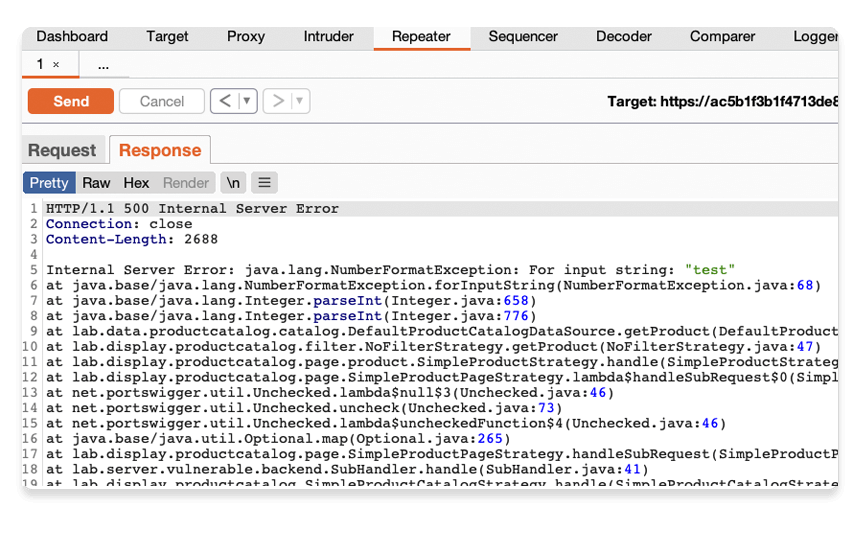Expand the forward history dropdown arrow
860x534 pixels.
(300, 101)
